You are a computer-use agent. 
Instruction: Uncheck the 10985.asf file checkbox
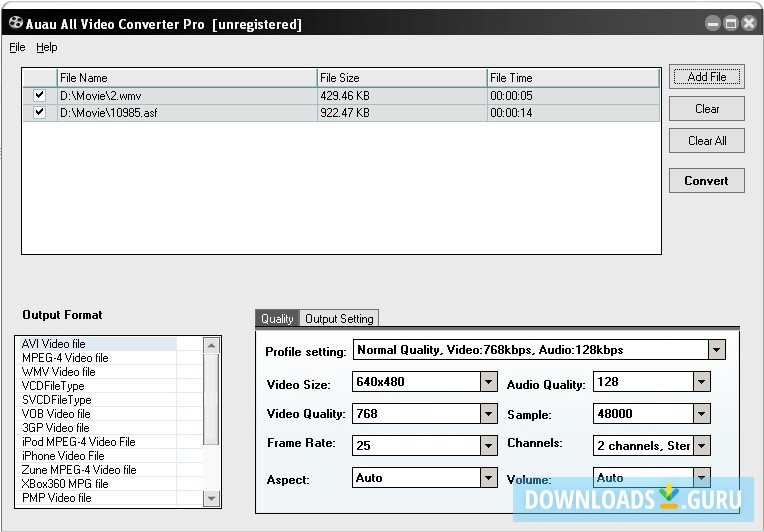coord(39,112)
